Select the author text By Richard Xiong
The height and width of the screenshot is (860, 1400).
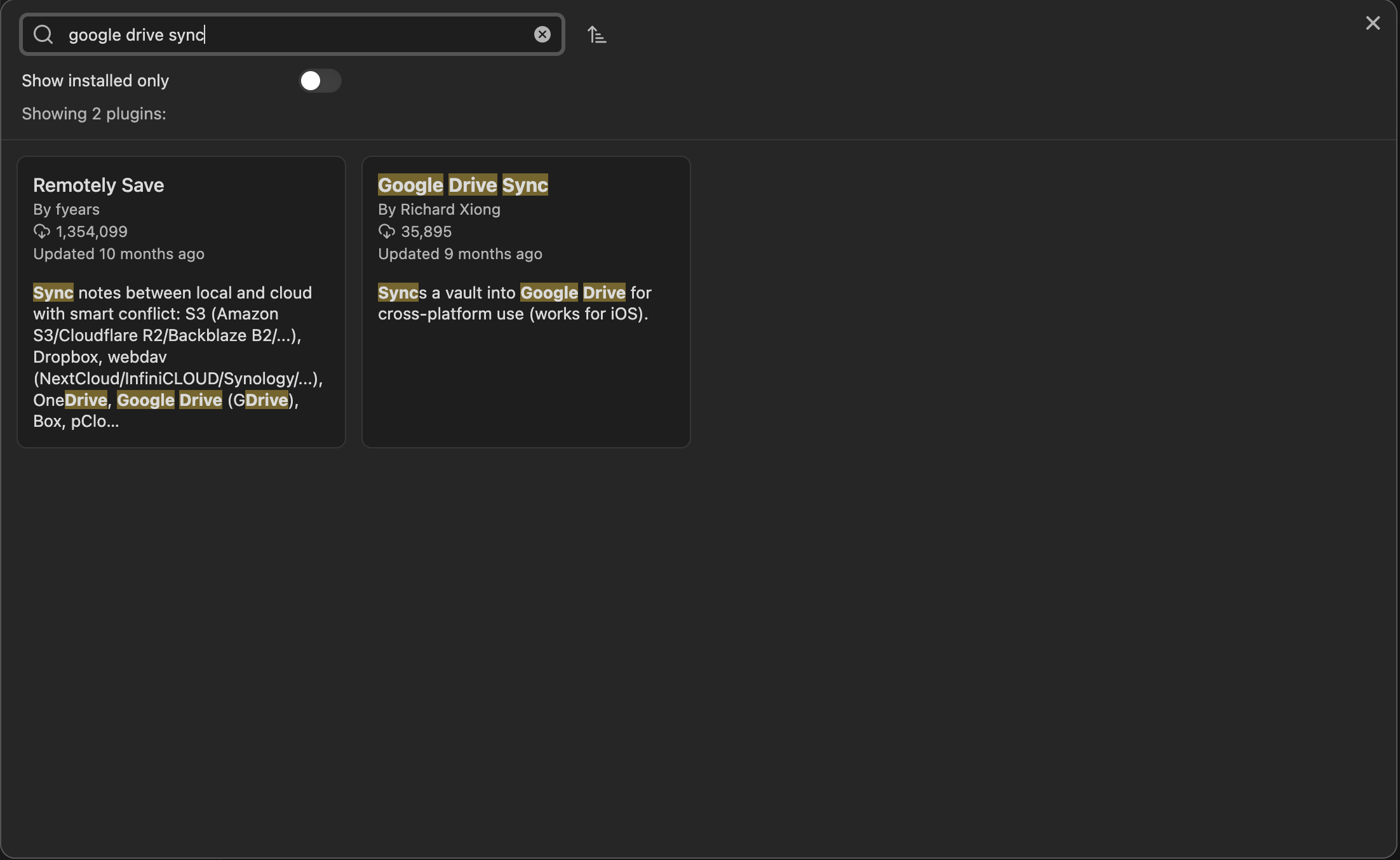click(439, 210)
